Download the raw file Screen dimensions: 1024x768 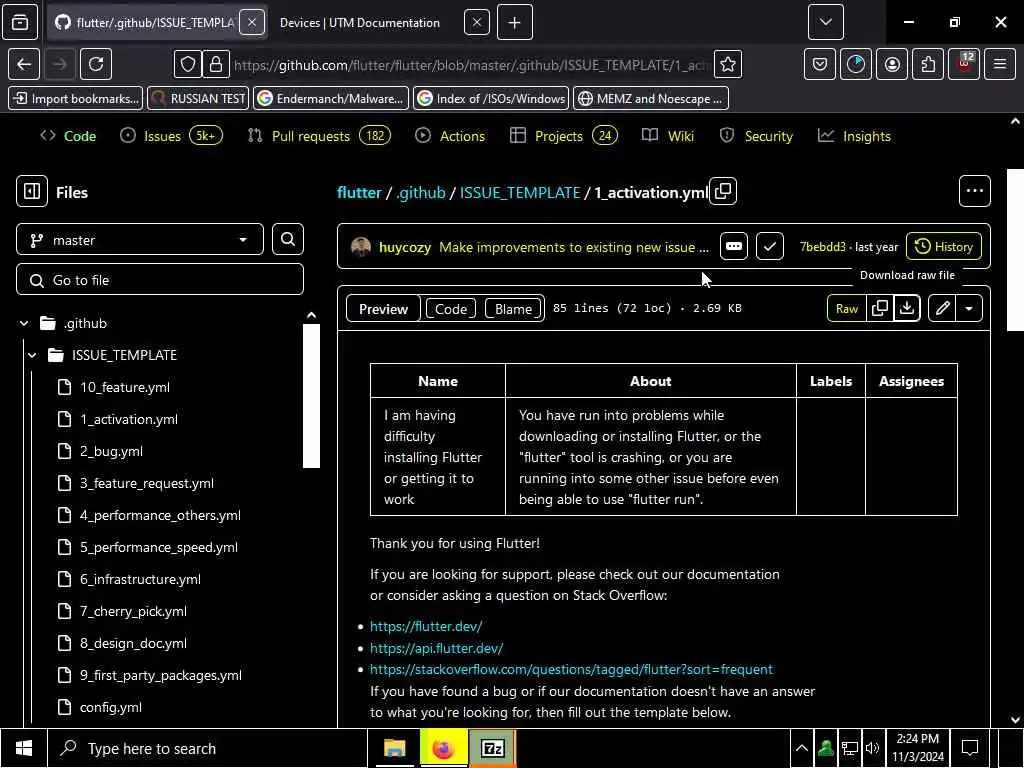pos(906,308)
